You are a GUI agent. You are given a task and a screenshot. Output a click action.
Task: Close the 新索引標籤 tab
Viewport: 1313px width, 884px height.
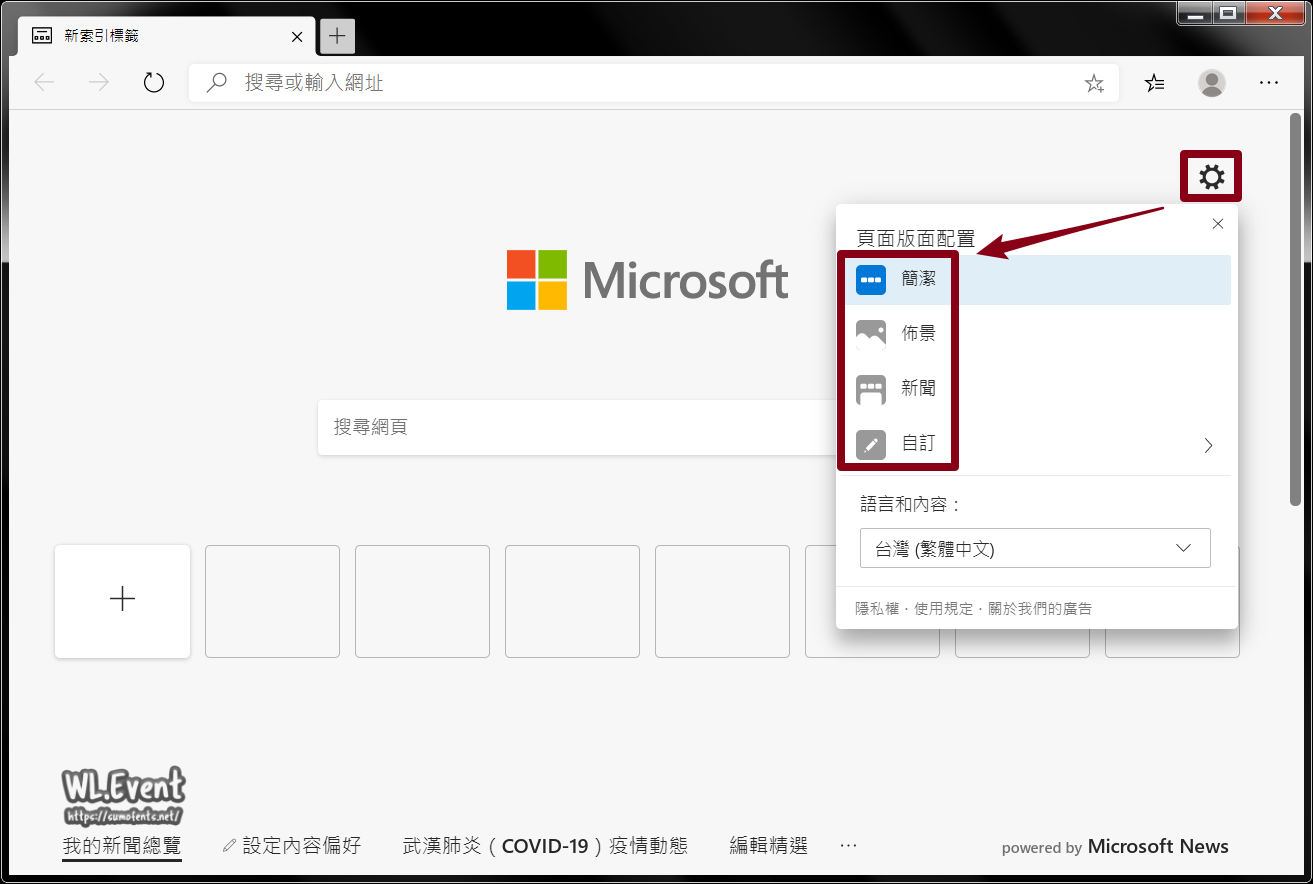[297, 37]
